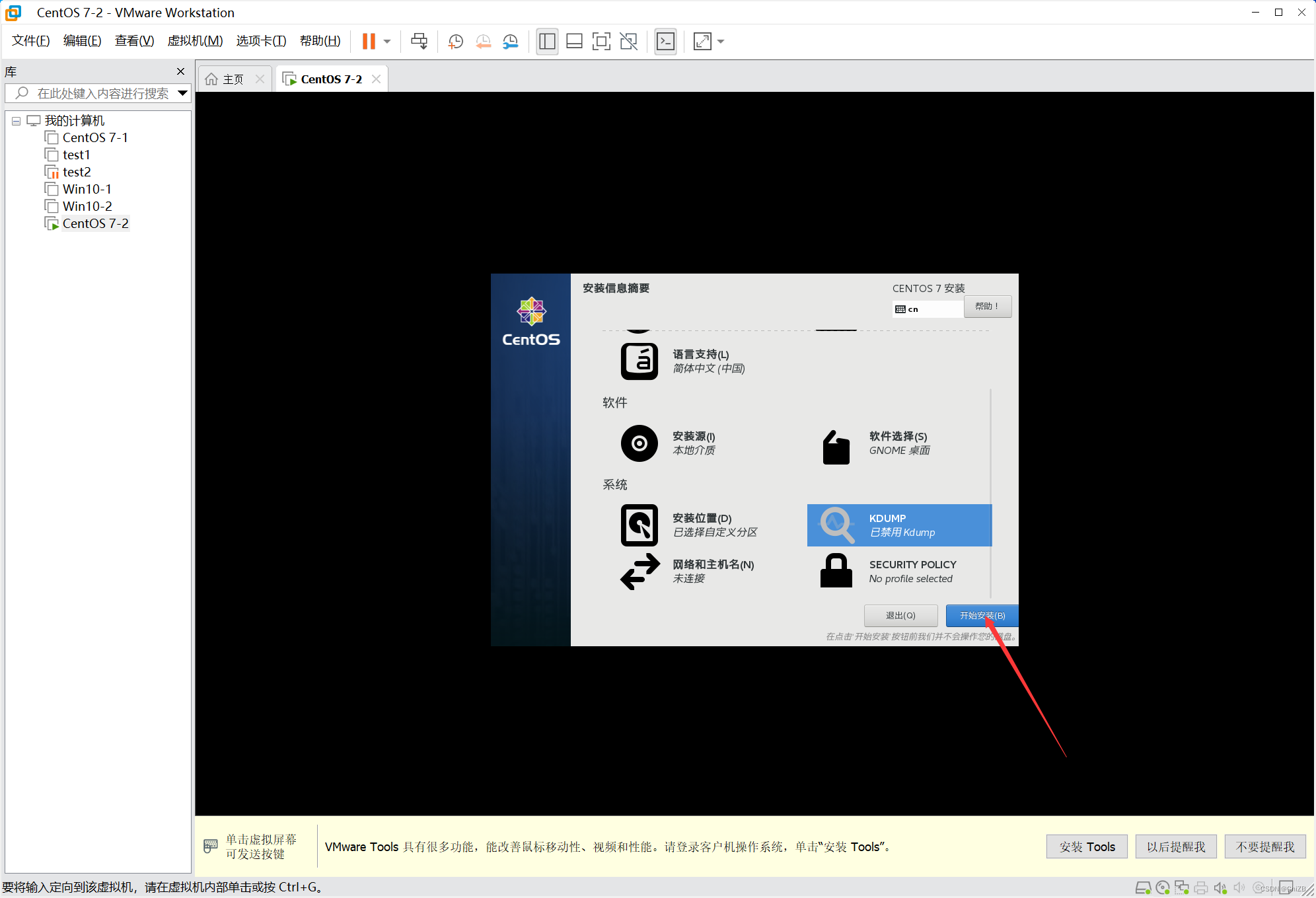Enter full screen mode icon
This screenshot has height=898, width=1316.
click(x=601, y=42)
